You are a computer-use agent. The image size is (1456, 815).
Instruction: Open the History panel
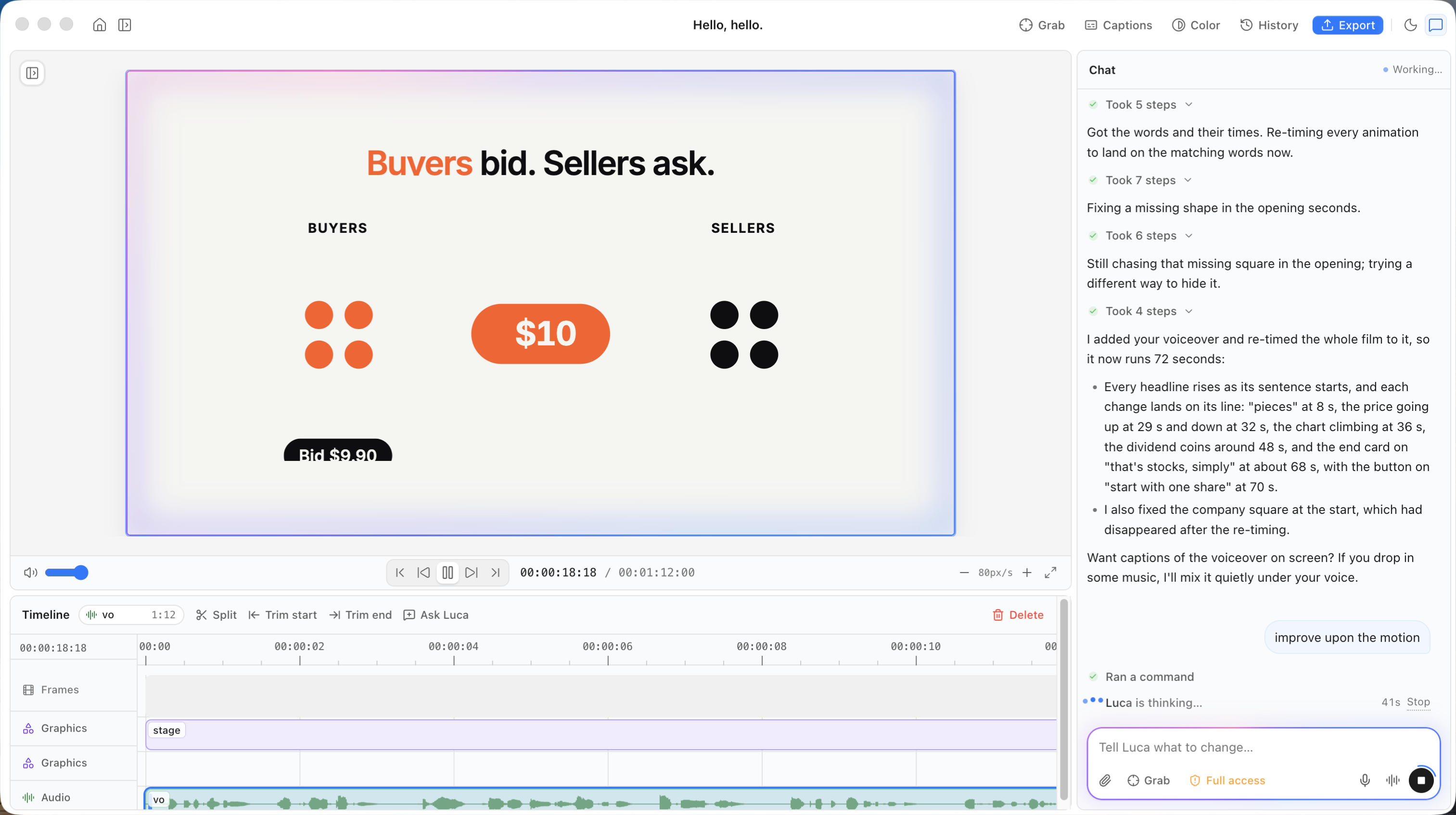point(1269,25)
